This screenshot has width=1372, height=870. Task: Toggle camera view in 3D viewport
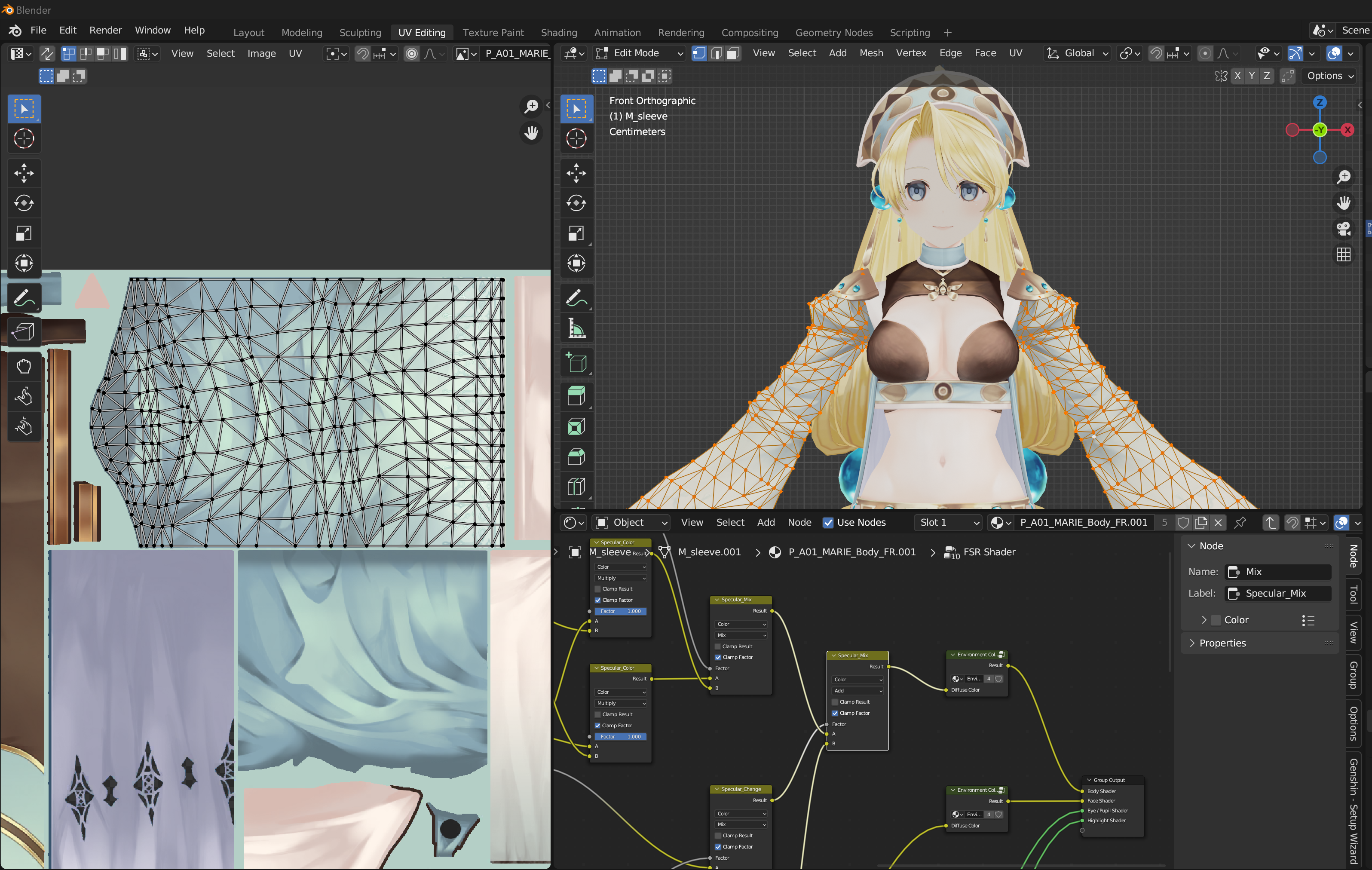1343,229
